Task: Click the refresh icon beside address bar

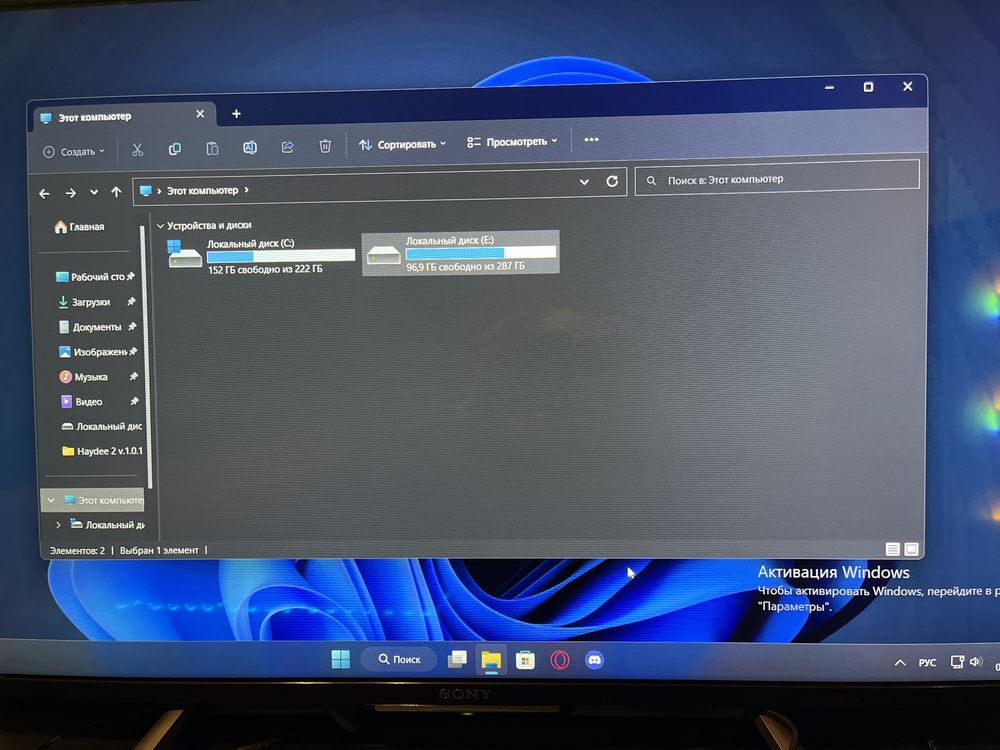Action: (x=612, y=181)
